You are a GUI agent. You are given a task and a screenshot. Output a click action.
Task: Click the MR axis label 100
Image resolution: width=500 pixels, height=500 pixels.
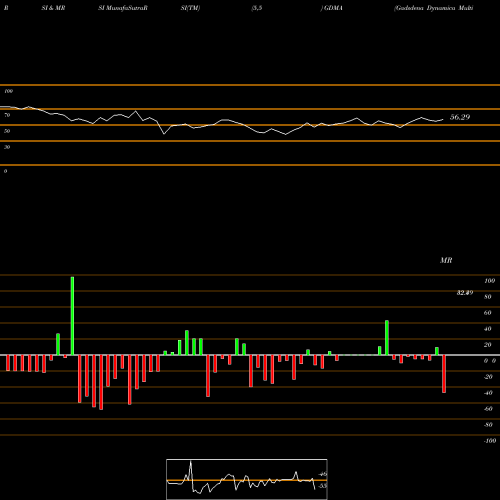tap(490, 281)
